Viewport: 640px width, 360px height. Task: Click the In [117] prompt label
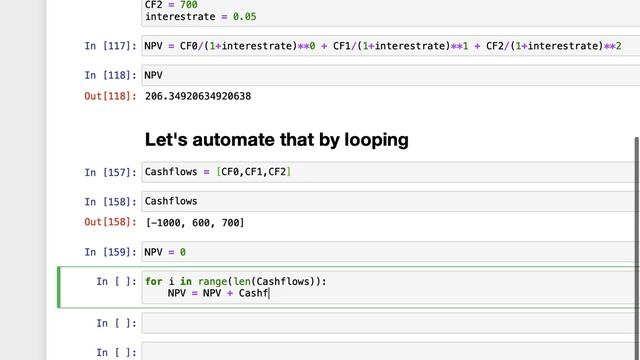click(110, 46)
